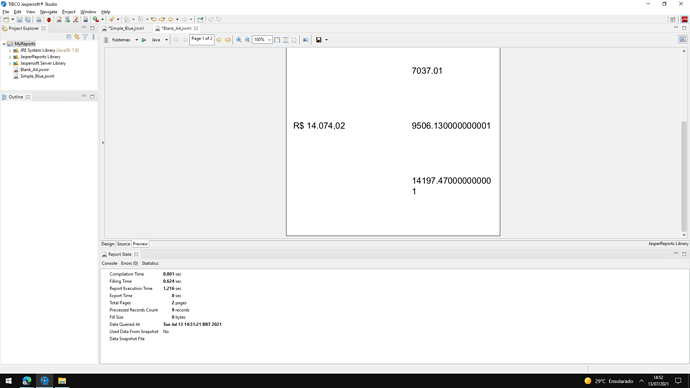Image resolution: width=690 pixels, height=388 pixels.
Task: Open the Project Explorer filter icon
Action: [85, 37]
